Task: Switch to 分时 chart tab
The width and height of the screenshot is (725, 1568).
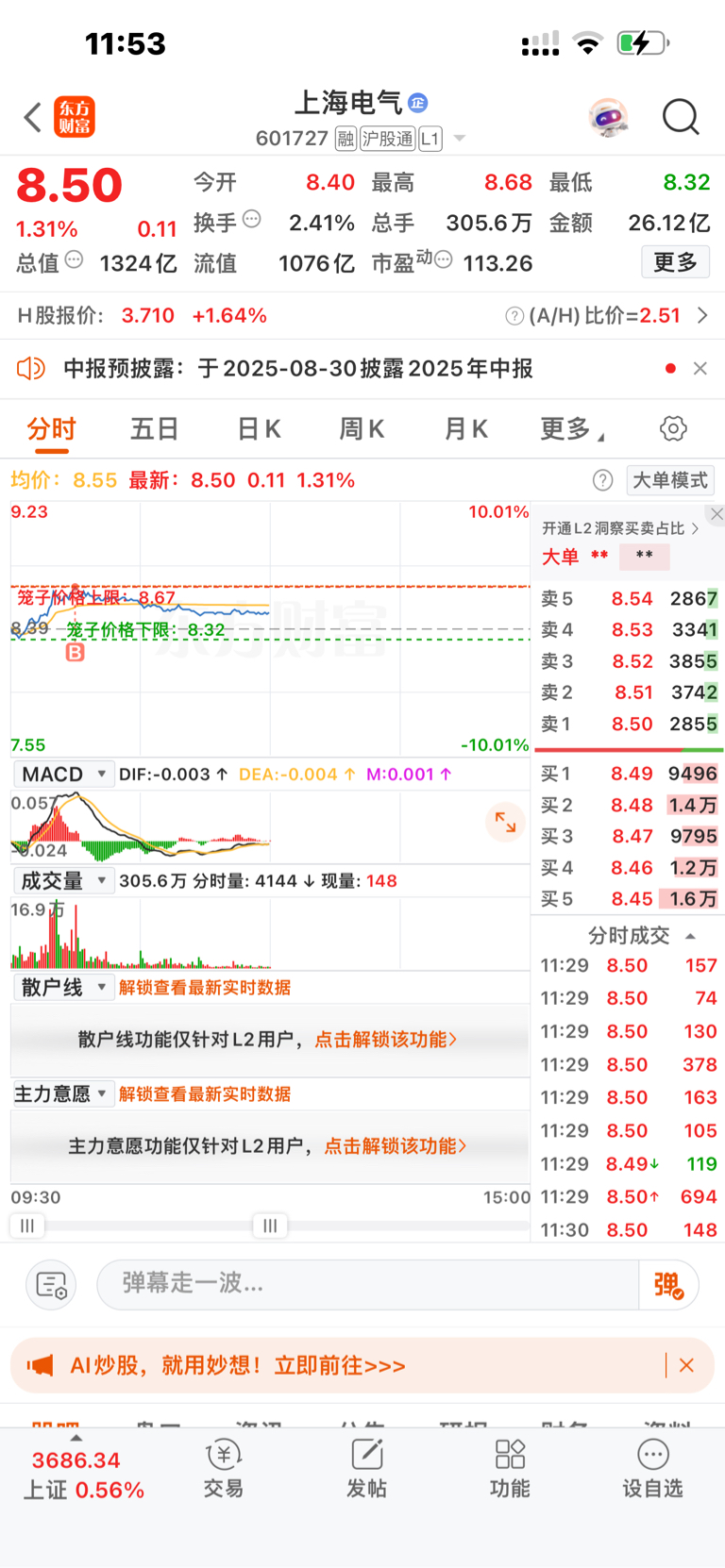Action: pos(52,429)
